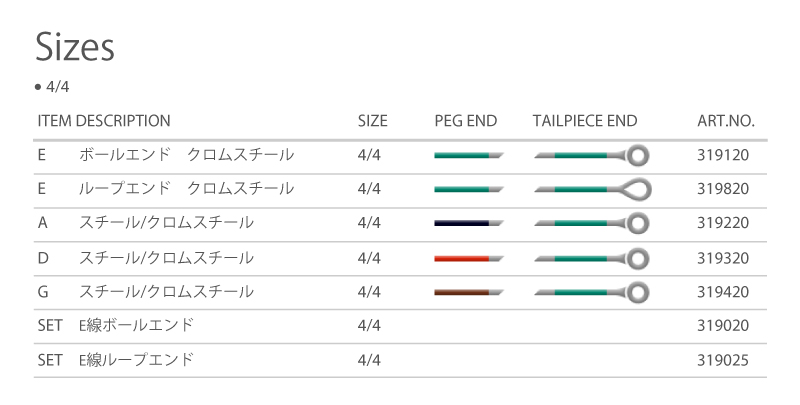Click the PEG END column header
Screen dimensions: 800x405
click(x=466, y=121)
